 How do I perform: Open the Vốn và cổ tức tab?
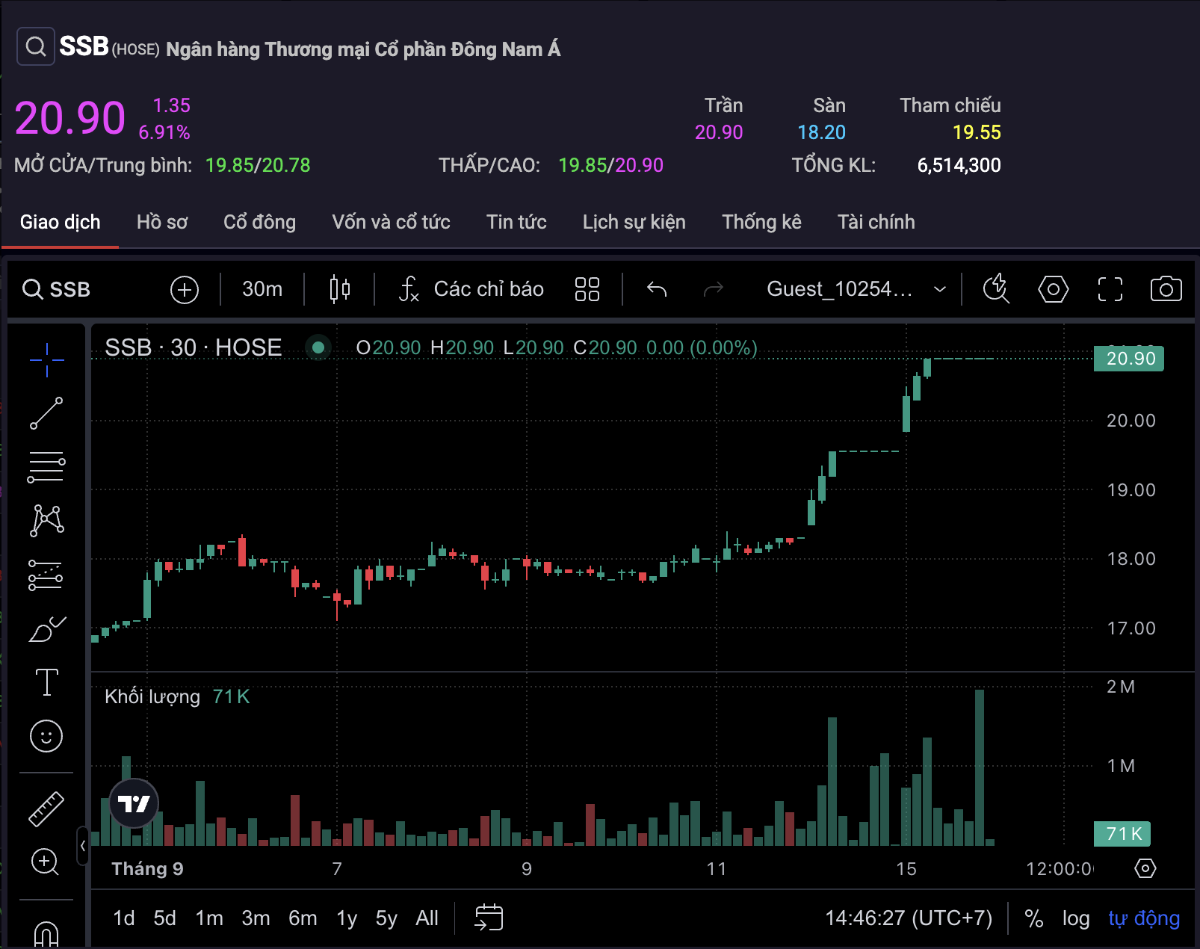(x=391, y=222)
